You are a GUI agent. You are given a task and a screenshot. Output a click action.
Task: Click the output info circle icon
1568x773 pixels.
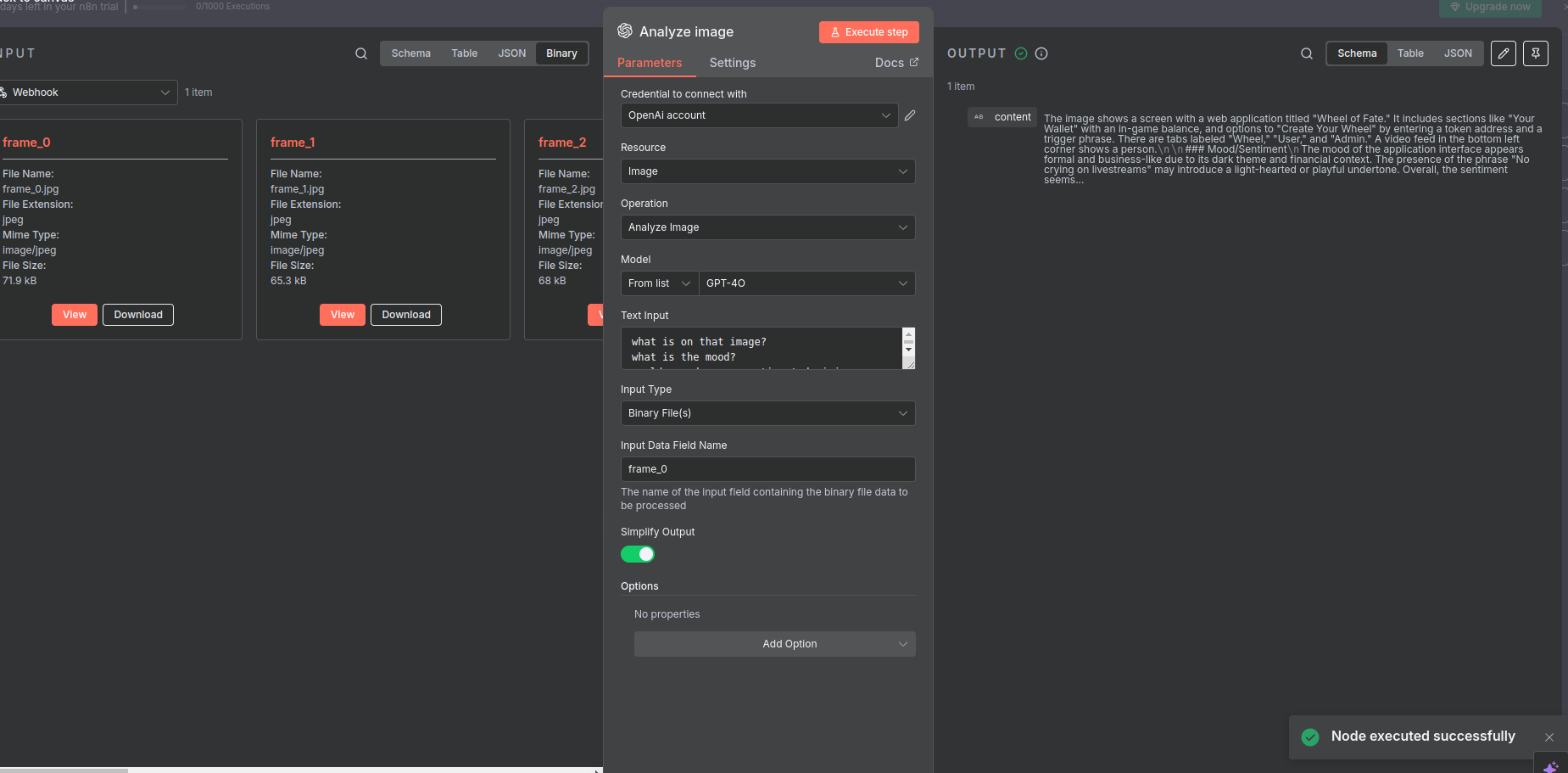[1042, 53]
